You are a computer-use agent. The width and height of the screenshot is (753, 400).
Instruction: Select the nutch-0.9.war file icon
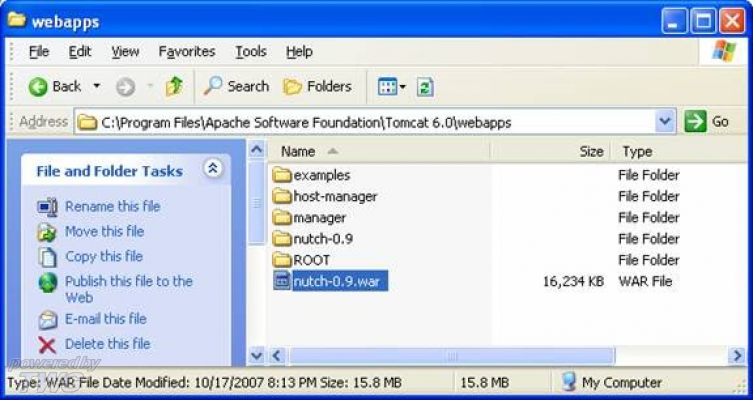pos(282,281)
